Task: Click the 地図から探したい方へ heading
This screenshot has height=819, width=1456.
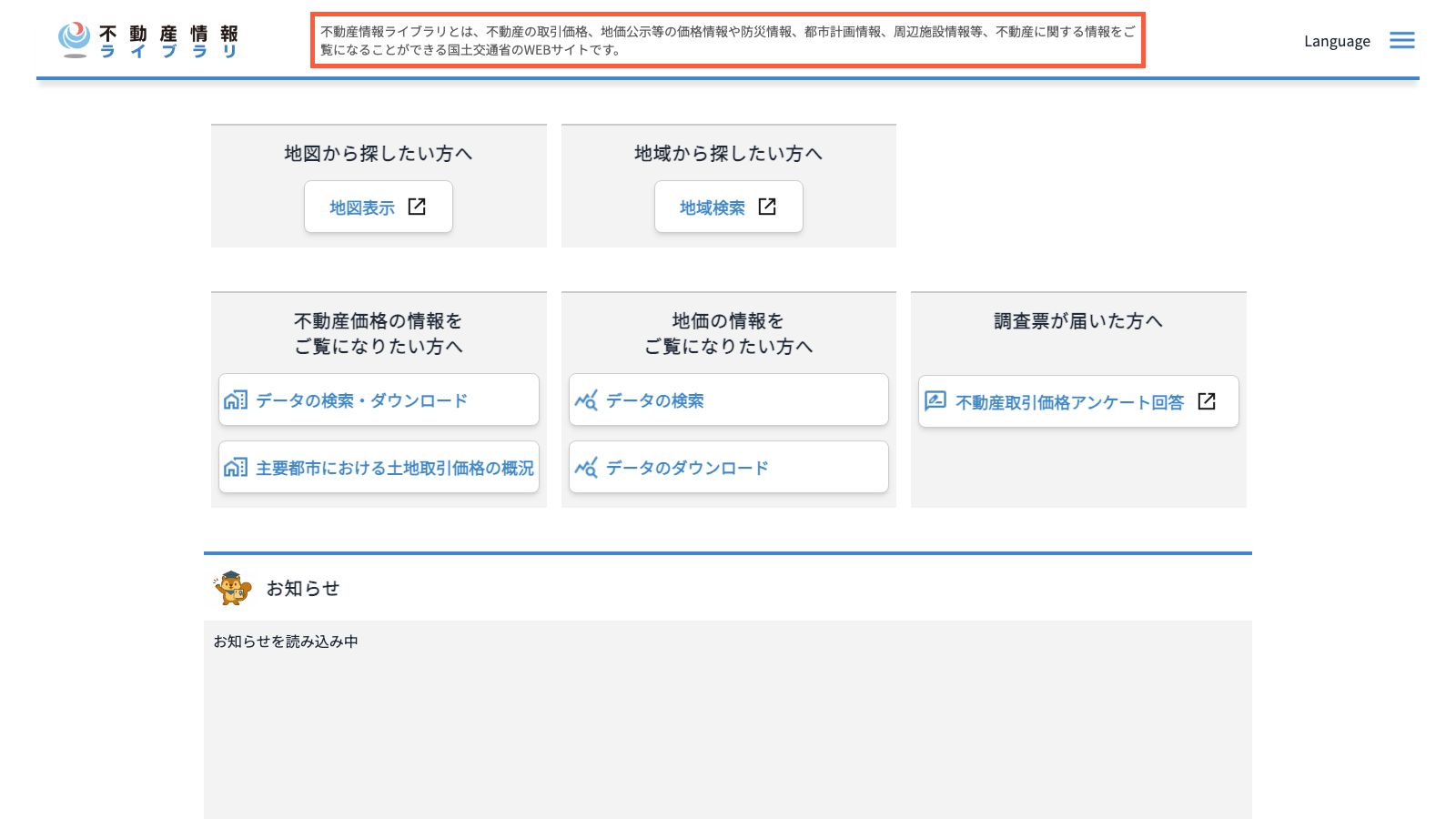Action: [x=379, y=153]
